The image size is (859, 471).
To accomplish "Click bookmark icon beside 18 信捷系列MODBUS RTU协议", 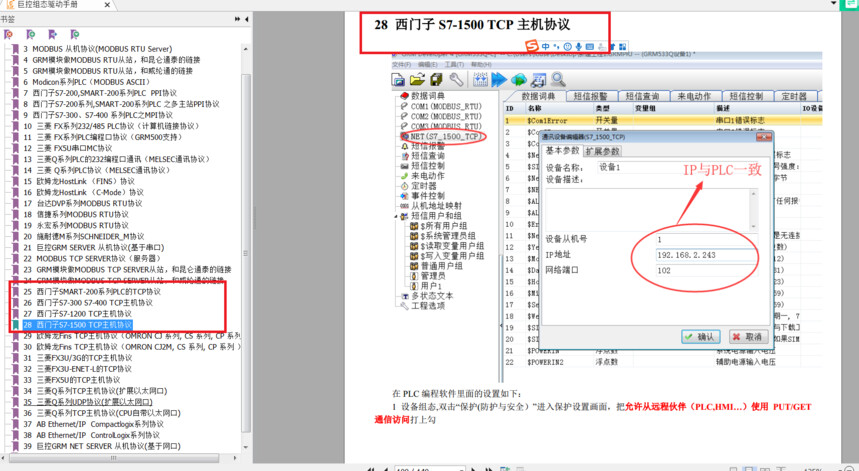I will coord(15,214).
